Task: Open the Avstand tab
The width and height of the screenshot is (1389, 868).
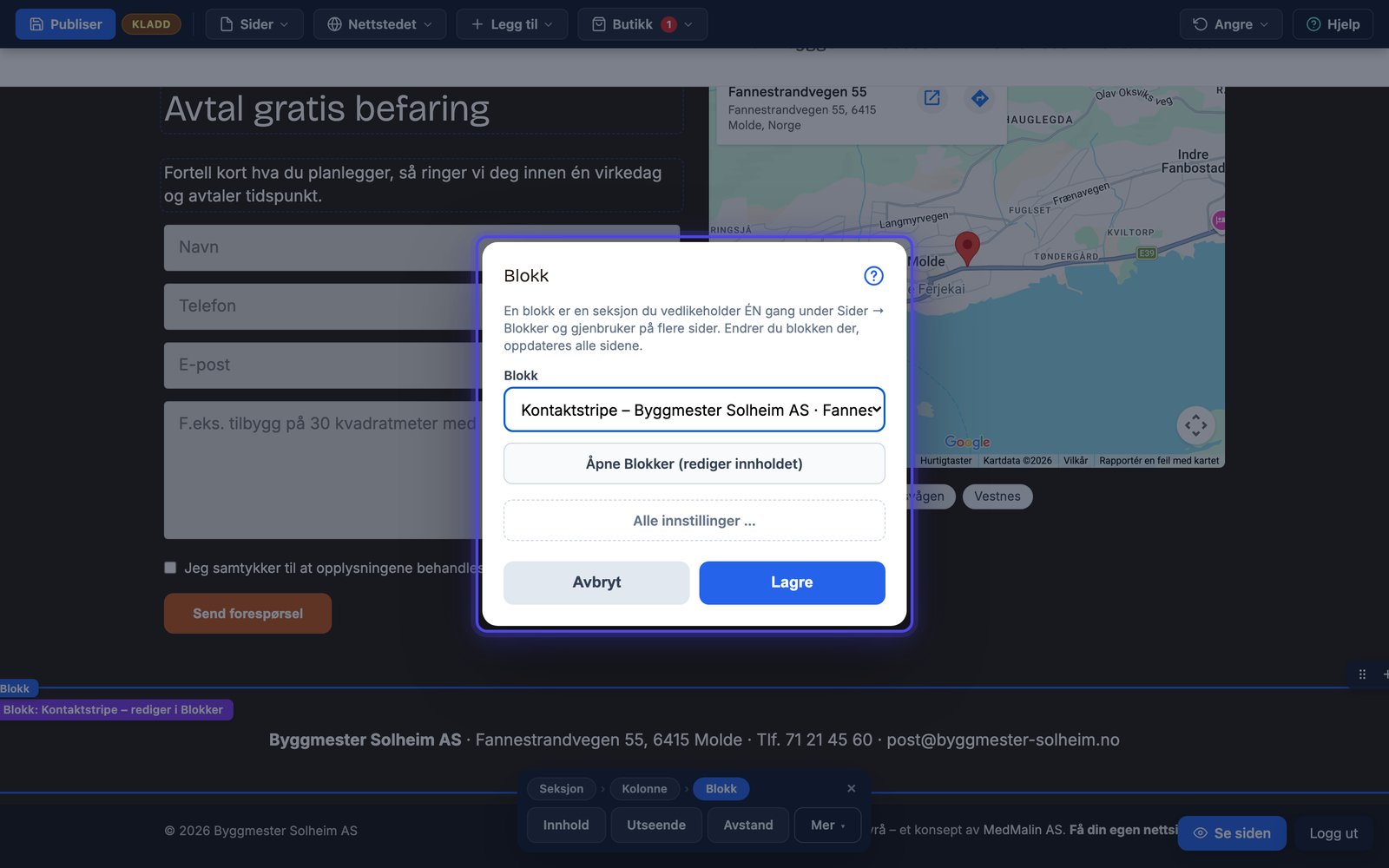Action: 748,825
